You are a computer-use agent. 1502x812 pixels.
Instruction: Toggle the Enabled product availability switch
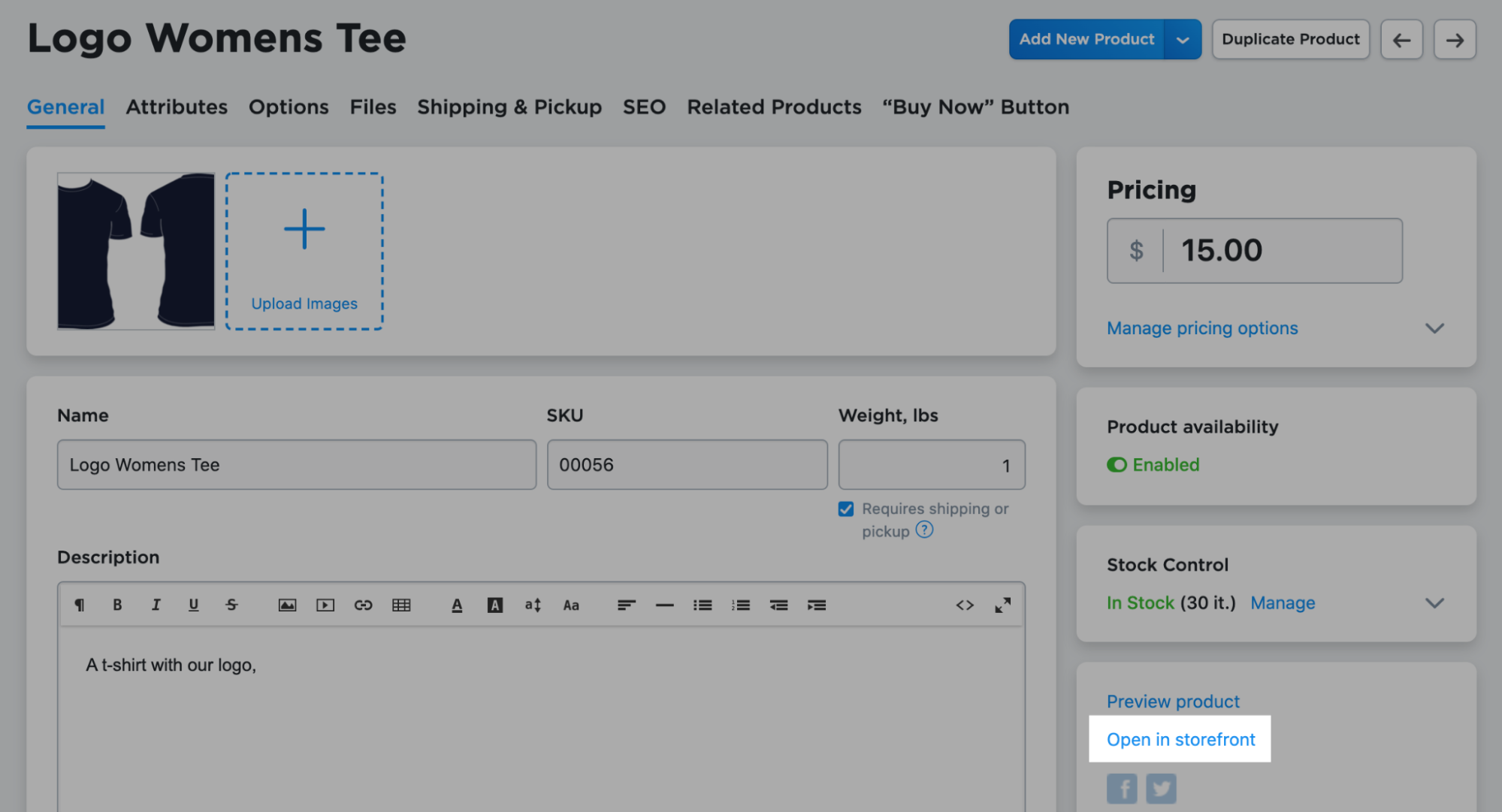(1117, 465)
